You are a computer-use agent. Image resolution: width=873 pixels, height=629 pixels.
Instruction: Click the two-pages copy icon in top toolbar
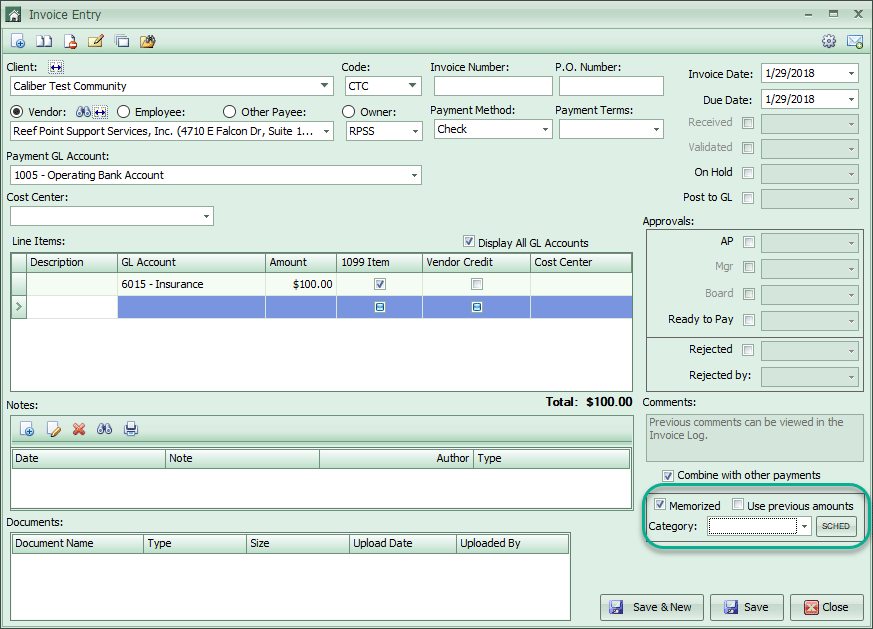click(x=44, y=41)
